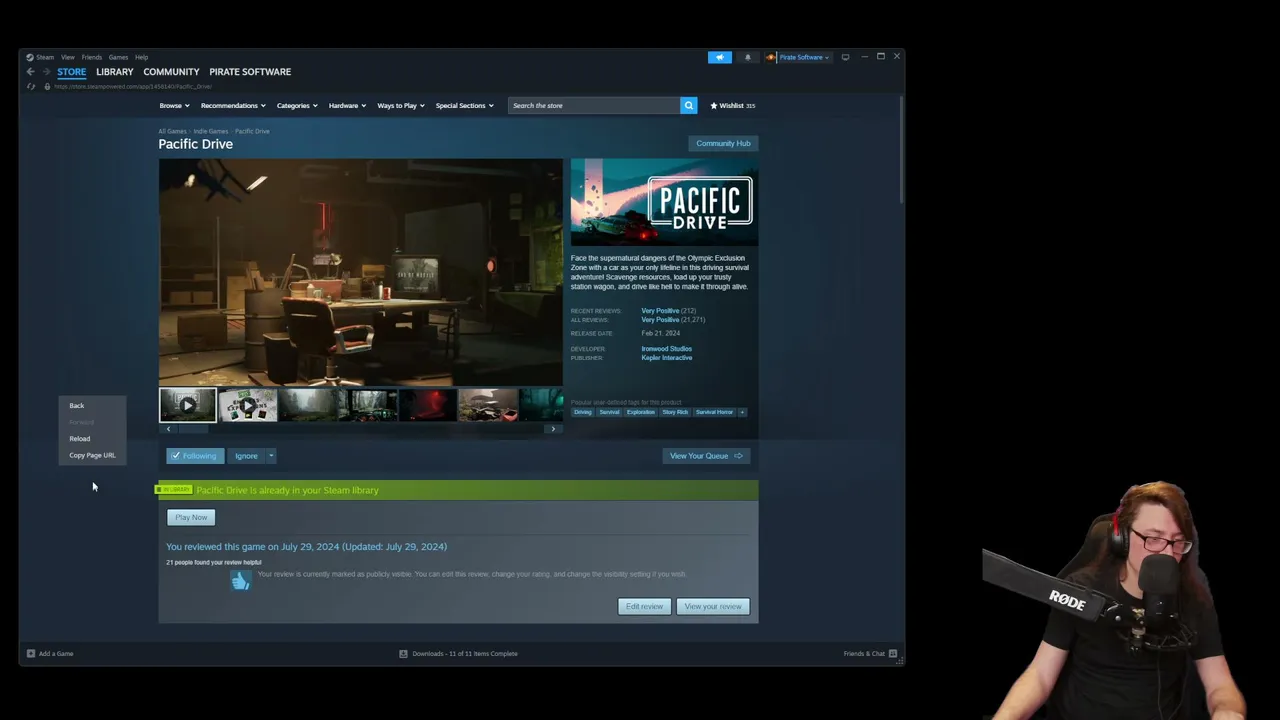Open the Categories dropdown
Screen dimensions: 1280x720
[297, 105]
